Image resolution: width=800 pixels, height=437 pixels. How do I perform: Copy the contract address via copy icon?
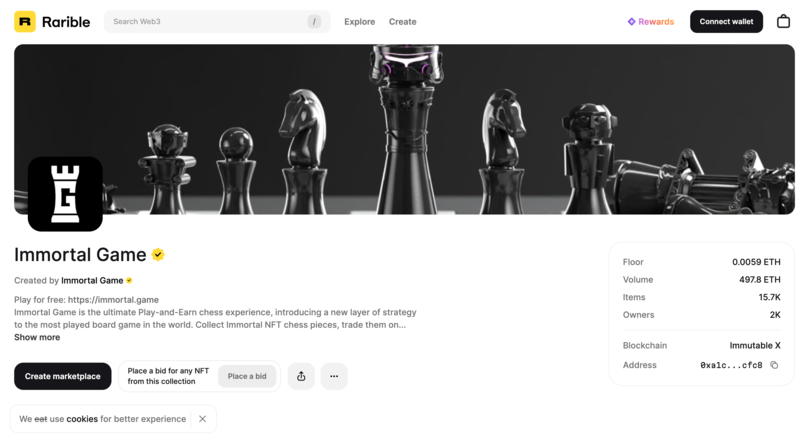[774, 365]
